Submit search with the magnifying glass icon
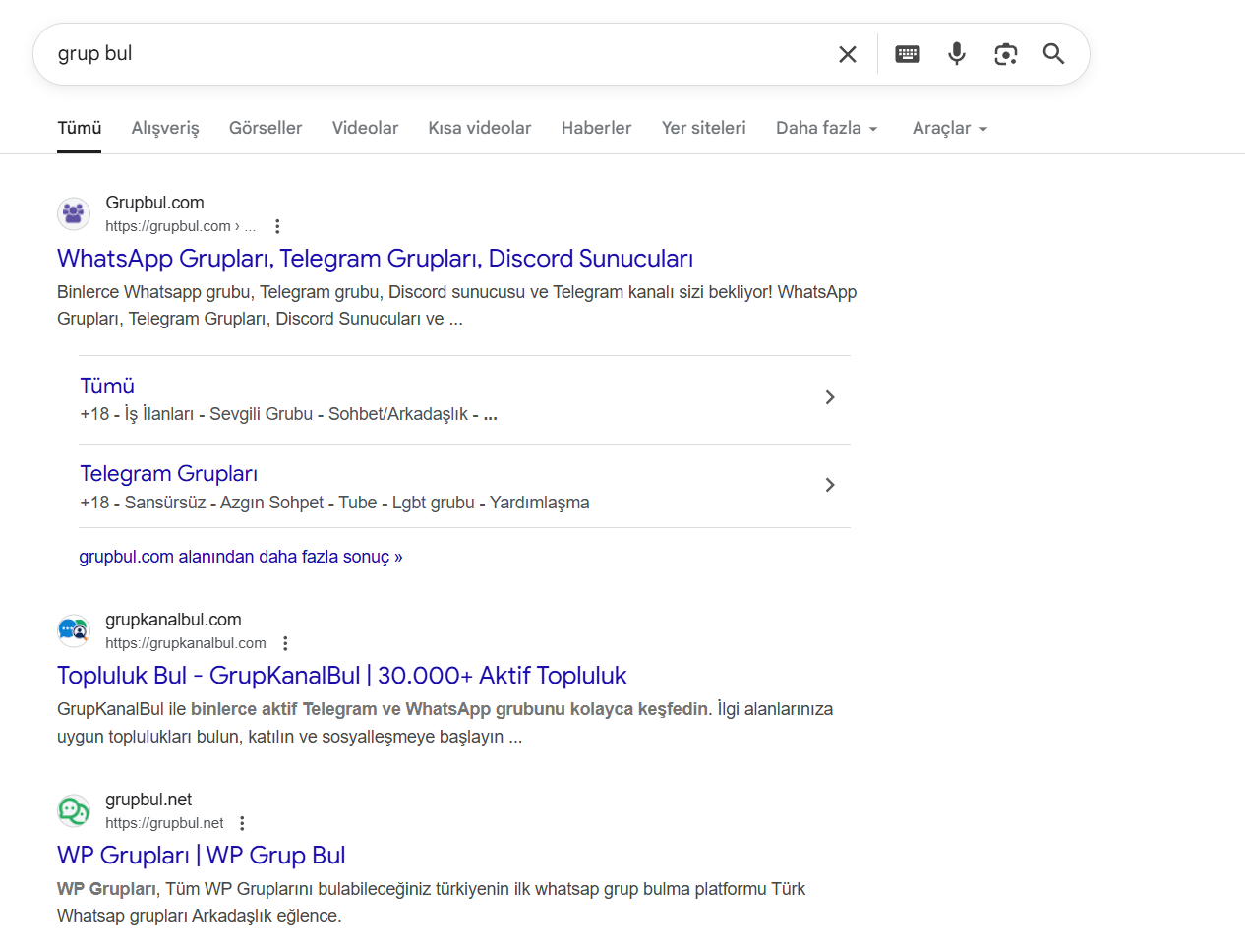 pyautogui.click(x=1054, y=54)
